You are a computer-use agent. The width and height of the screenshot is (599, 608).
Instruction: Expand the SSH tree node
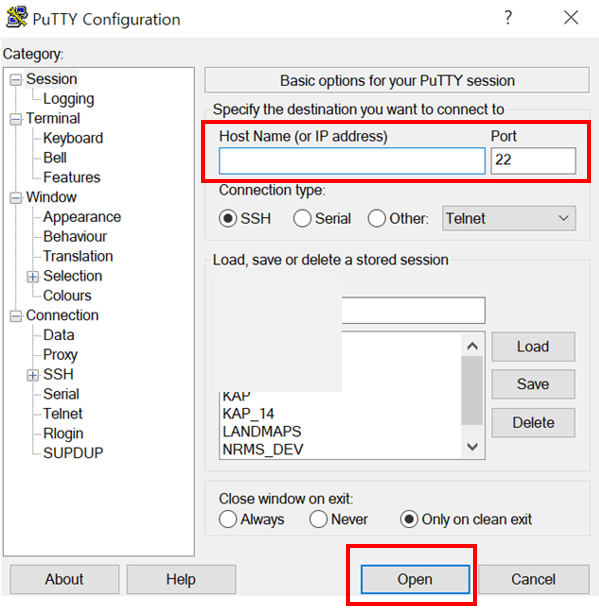click(x=33, y=375)
